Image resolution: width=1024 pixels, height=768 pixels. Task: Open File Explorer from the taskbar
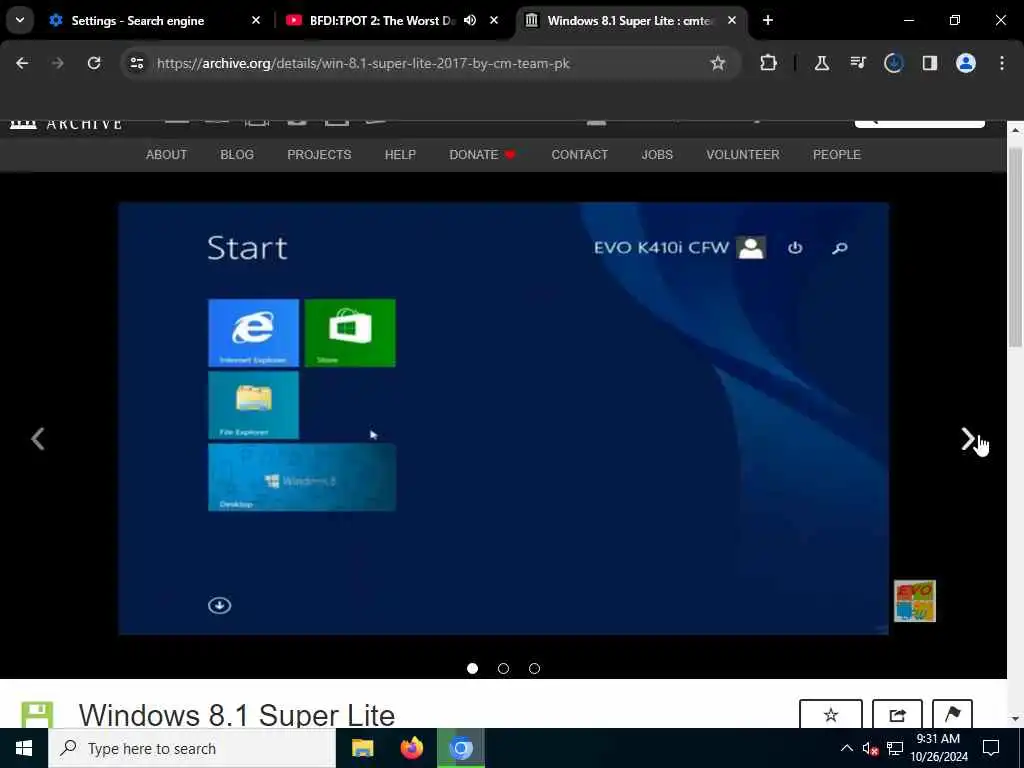(362, 748)
